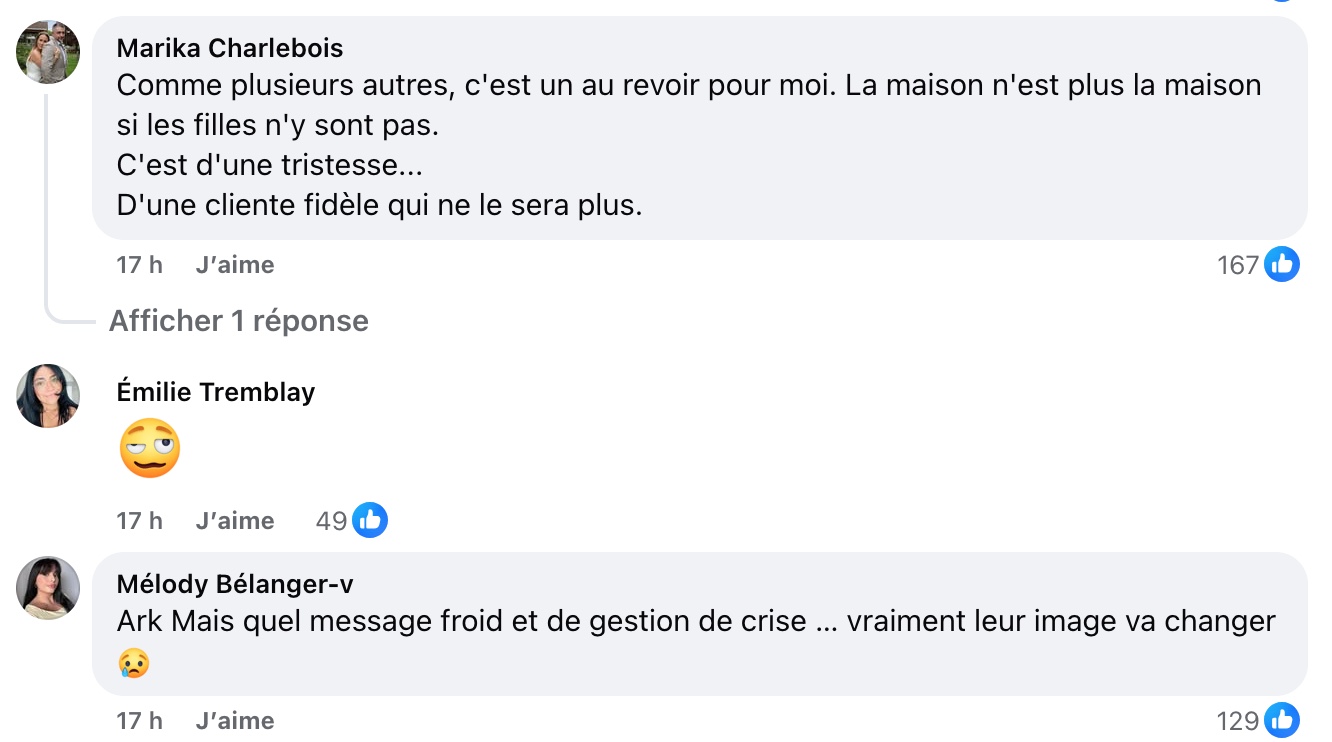Open the 17 h timestamp on Émilie's comment

point(140,521)
